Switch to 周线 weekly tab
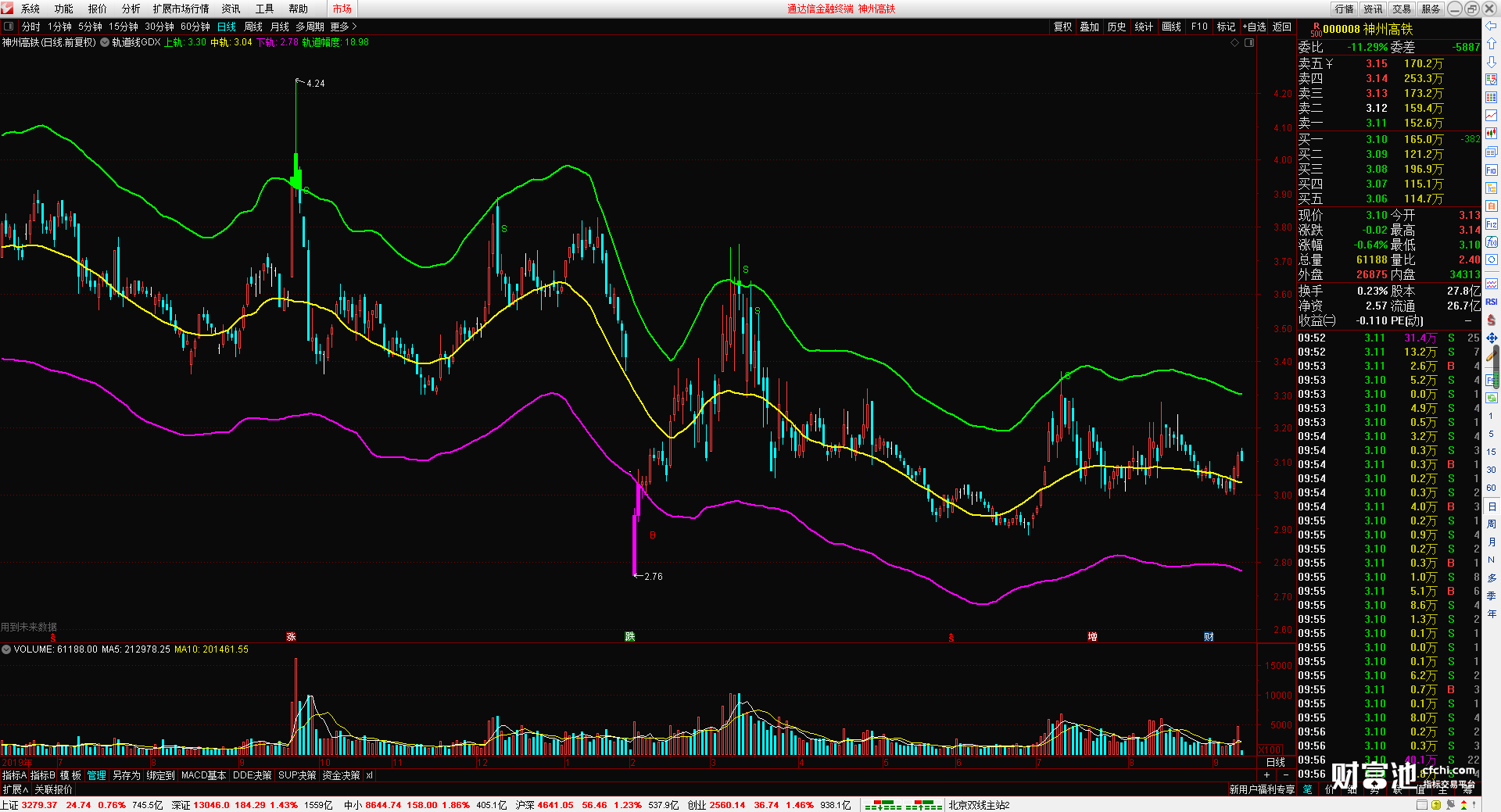 (x=253, y=27)
